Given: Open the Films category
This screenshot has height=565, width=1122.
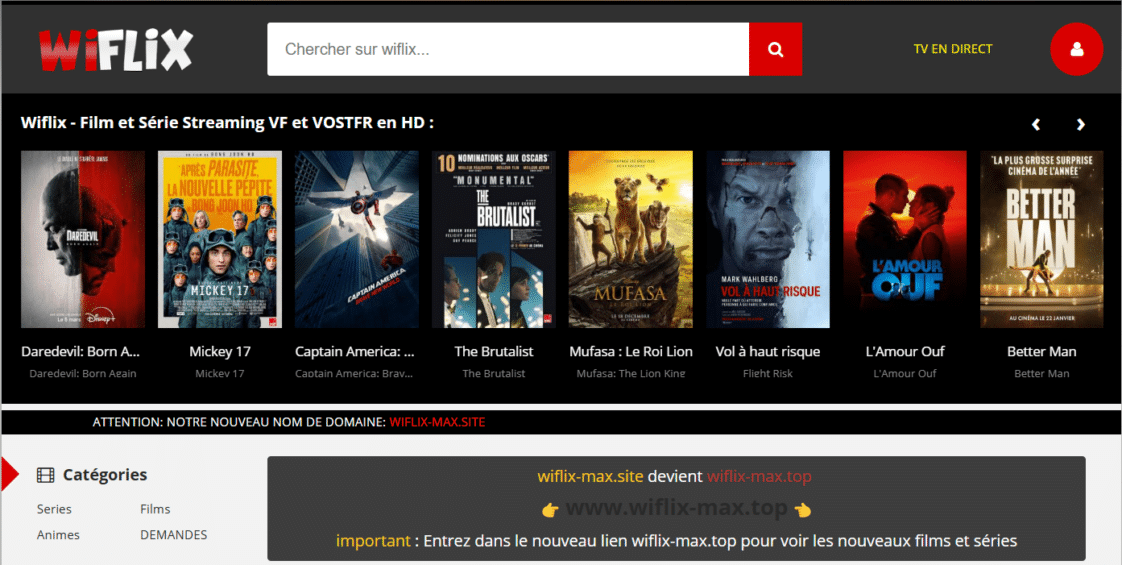Looking at the screenshot, I should point(155,509).
